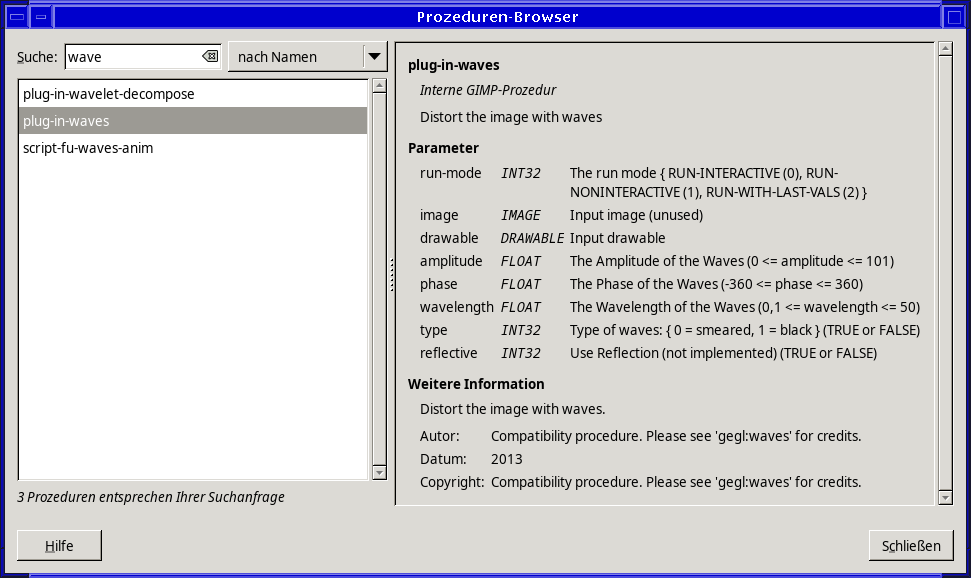Click the date value '2013'
971x578 pixels.
click(507, 459)
